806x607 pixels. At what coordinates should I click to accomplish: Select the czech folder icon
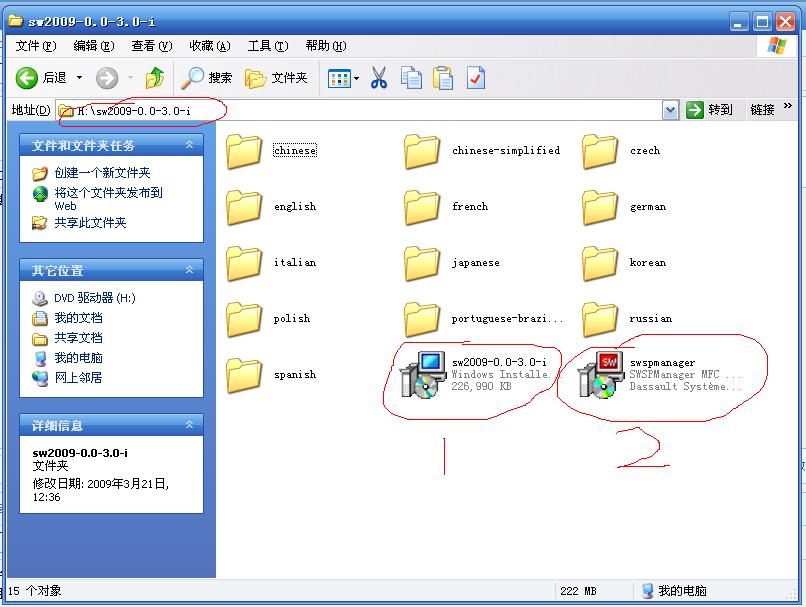click(x=600, y=152)
